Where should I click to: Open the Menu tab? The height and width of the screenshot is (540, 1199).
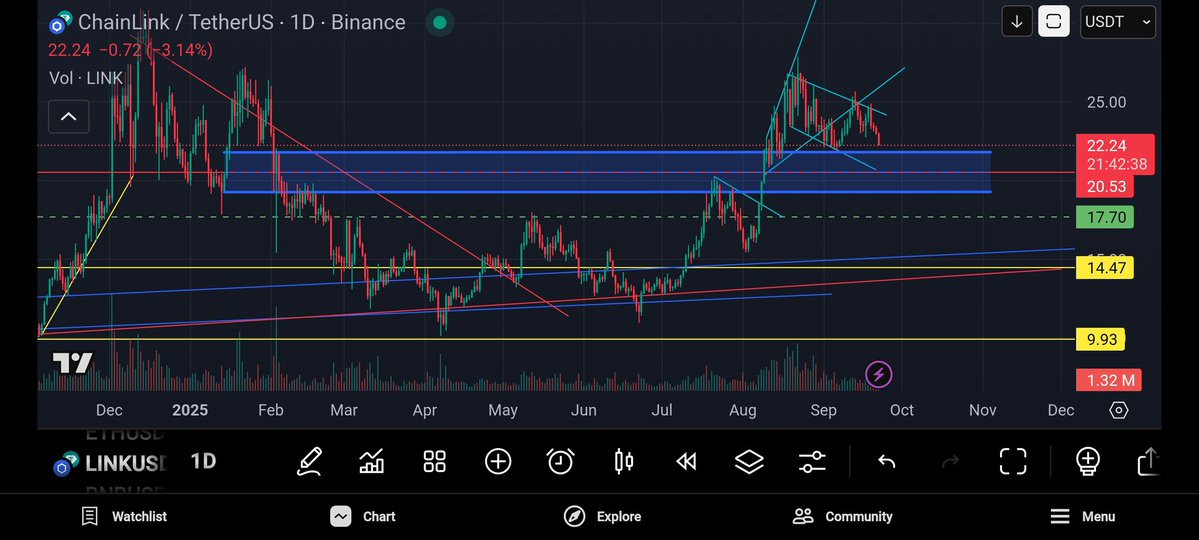1082,516
